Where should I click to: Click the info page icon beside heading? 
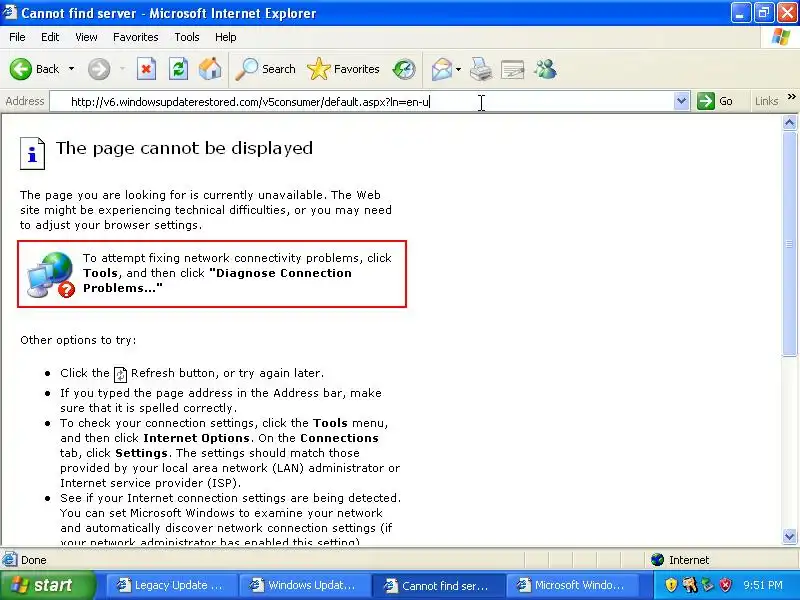click(32, 153)
